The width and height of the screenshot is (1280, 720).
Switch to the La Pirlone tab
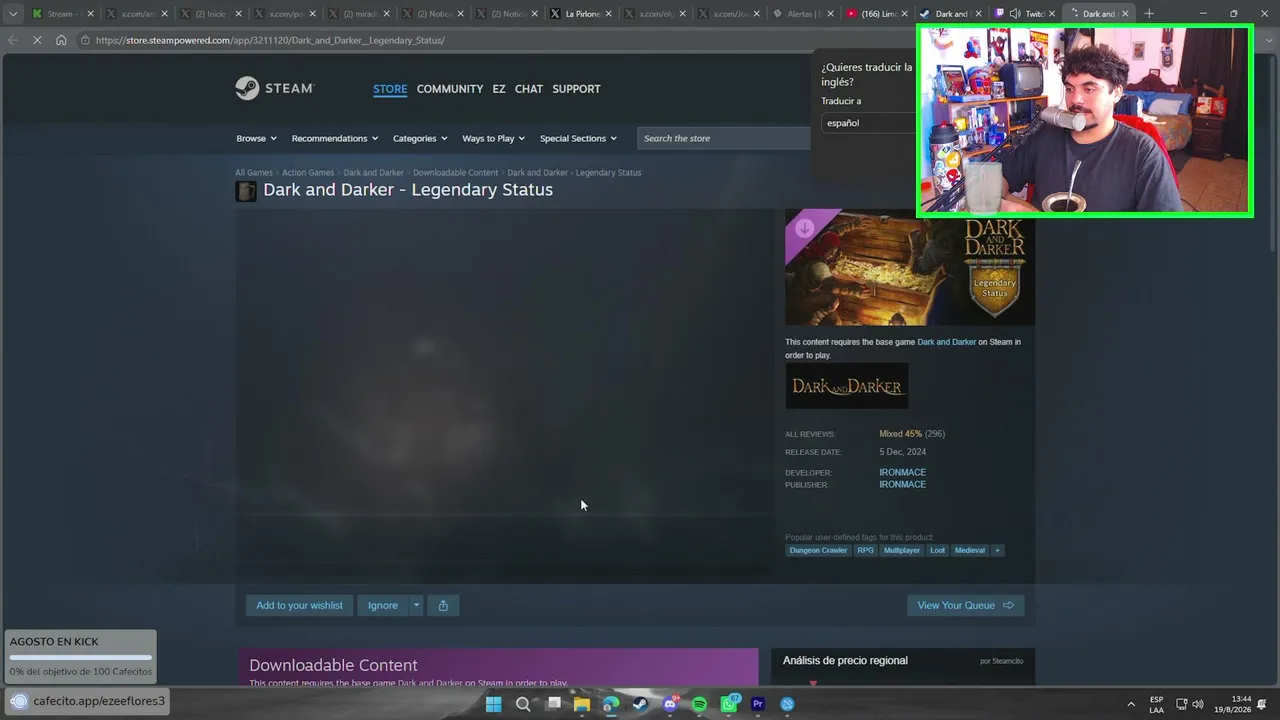tap(580, 14)
